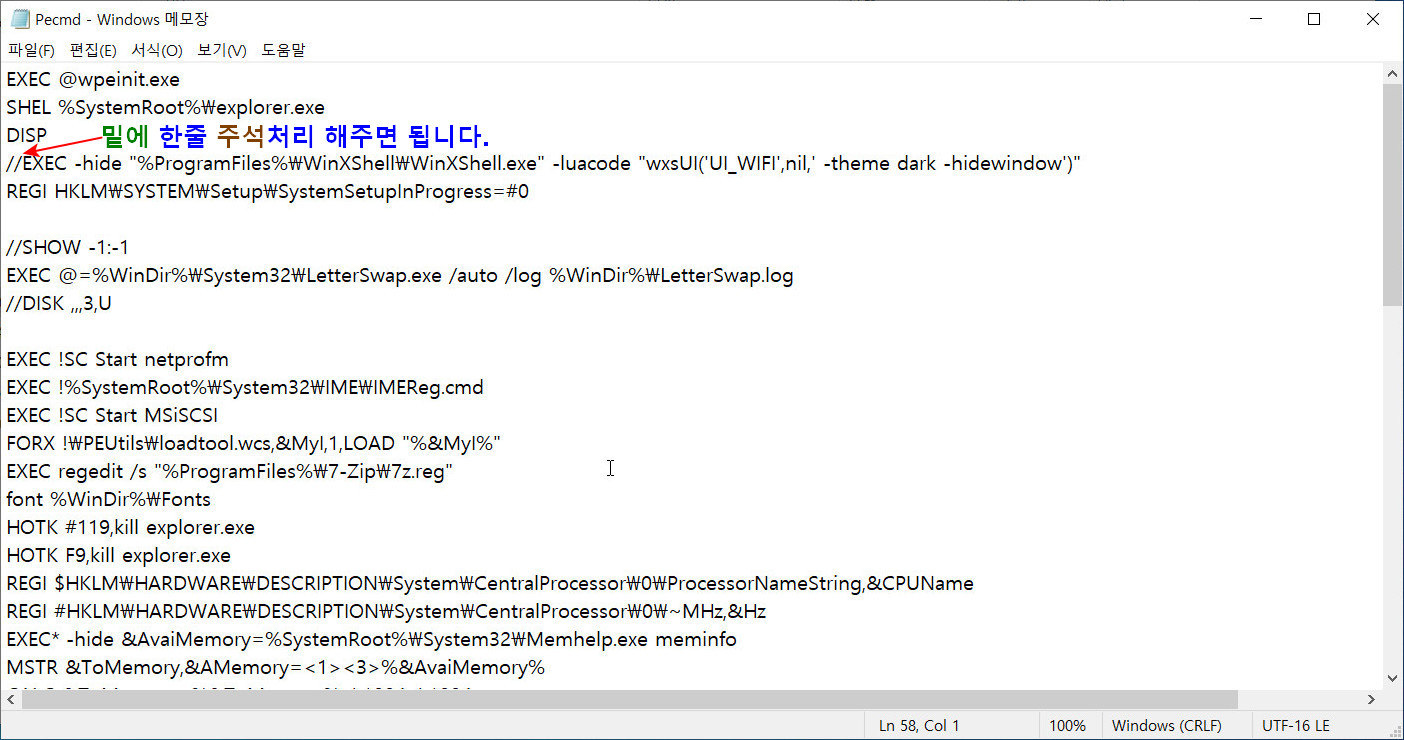Viewport: 1404px width, 740px height.
Task: Click the 'EXEC !SC Start netprofm' line
Action: click(117, 359)
